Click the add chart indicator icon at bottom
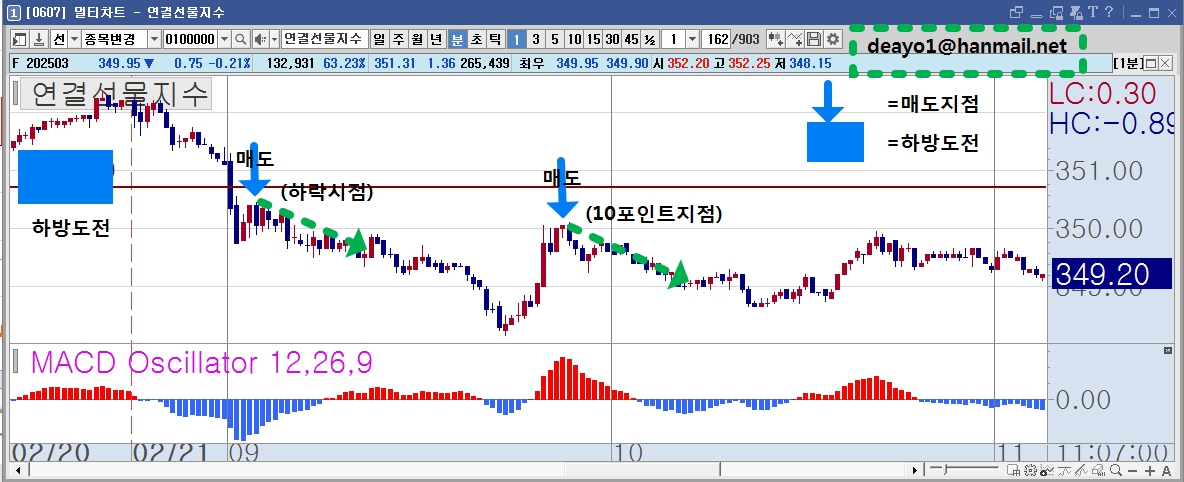 [x=1047, y=471]
